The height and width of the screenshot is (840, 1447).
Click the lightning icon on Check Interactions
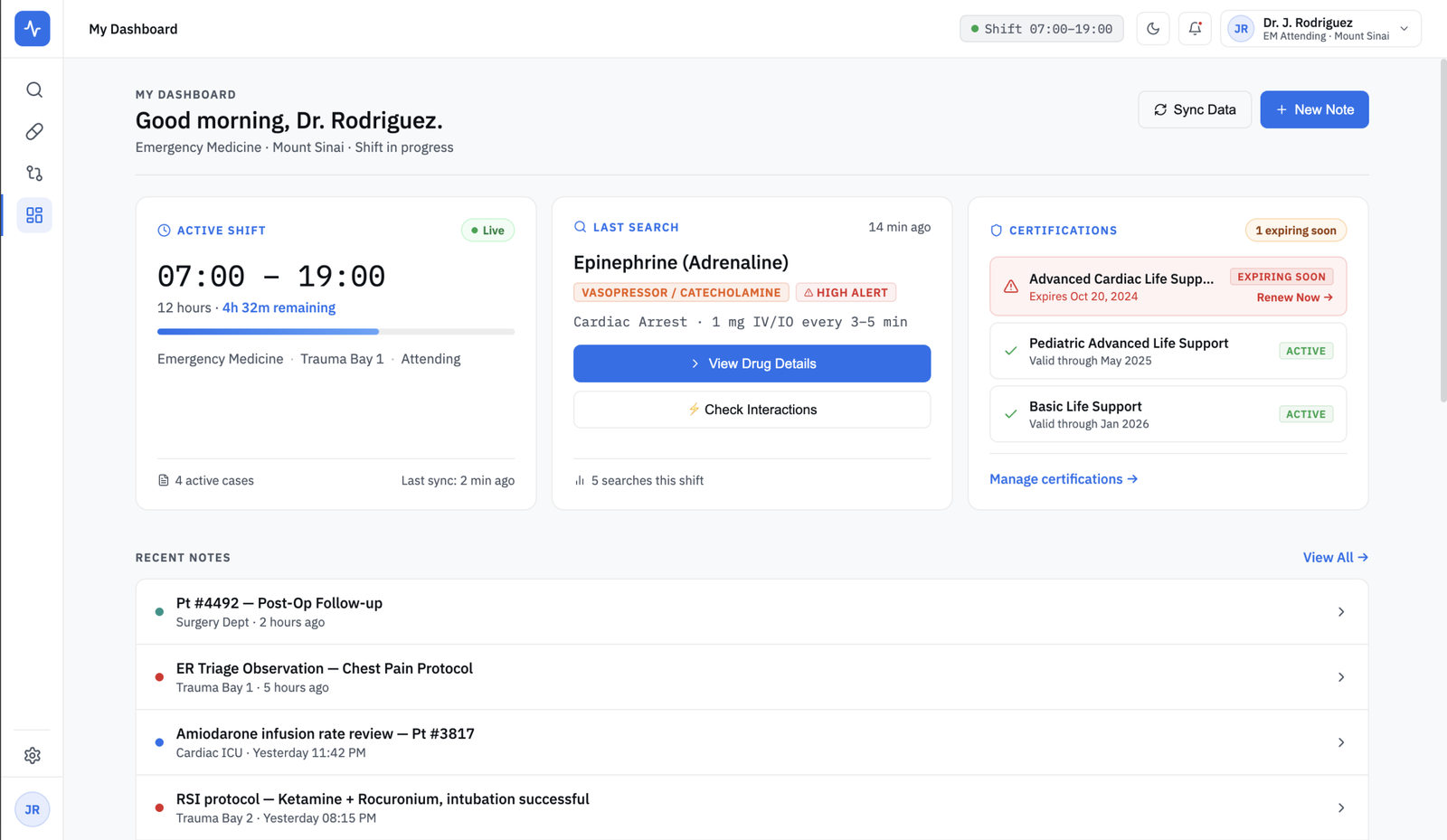pyautogui.click(x=694, y=410)
